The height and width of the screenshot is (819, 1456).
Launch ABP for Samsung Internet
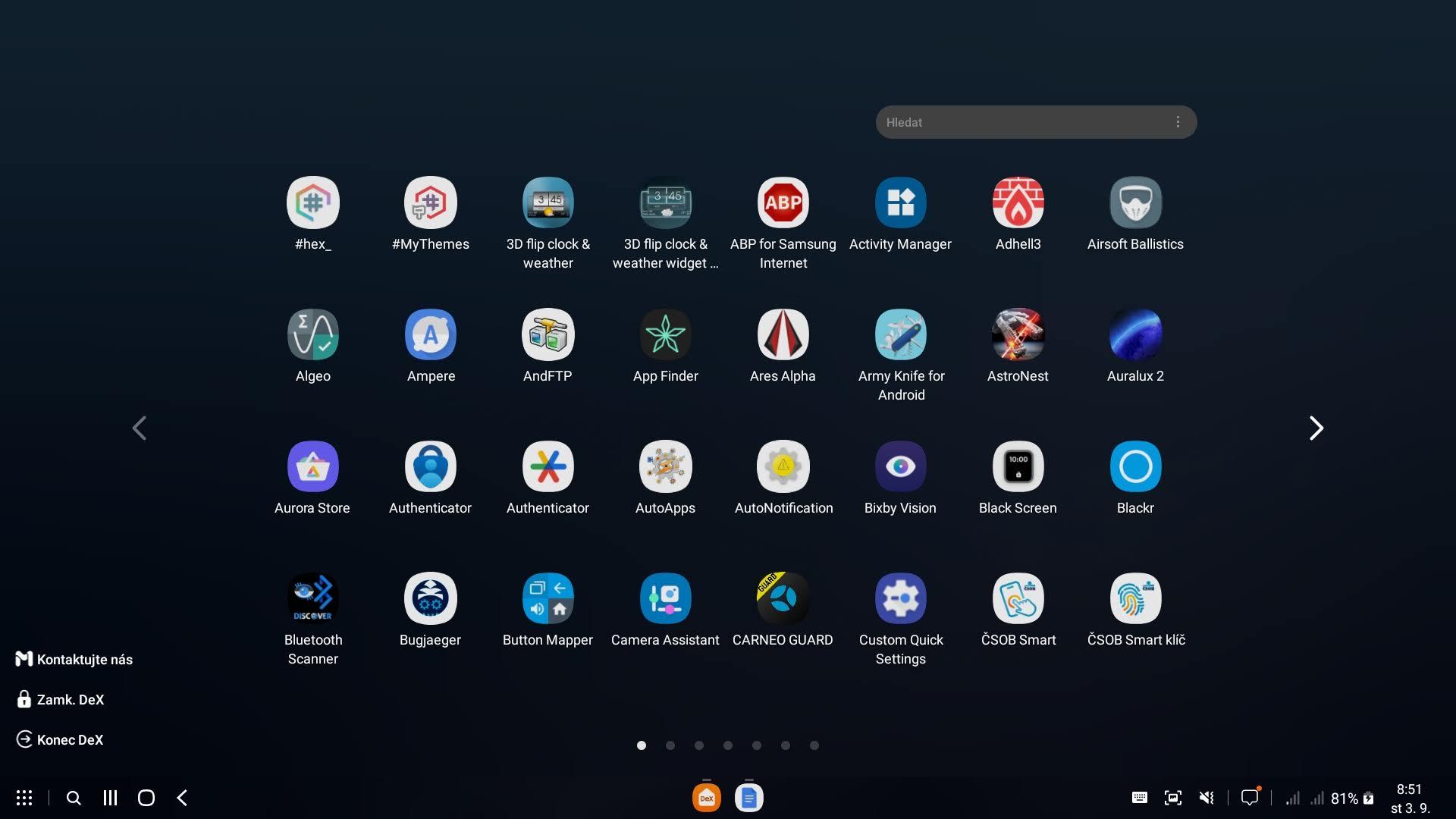(783, 202)
